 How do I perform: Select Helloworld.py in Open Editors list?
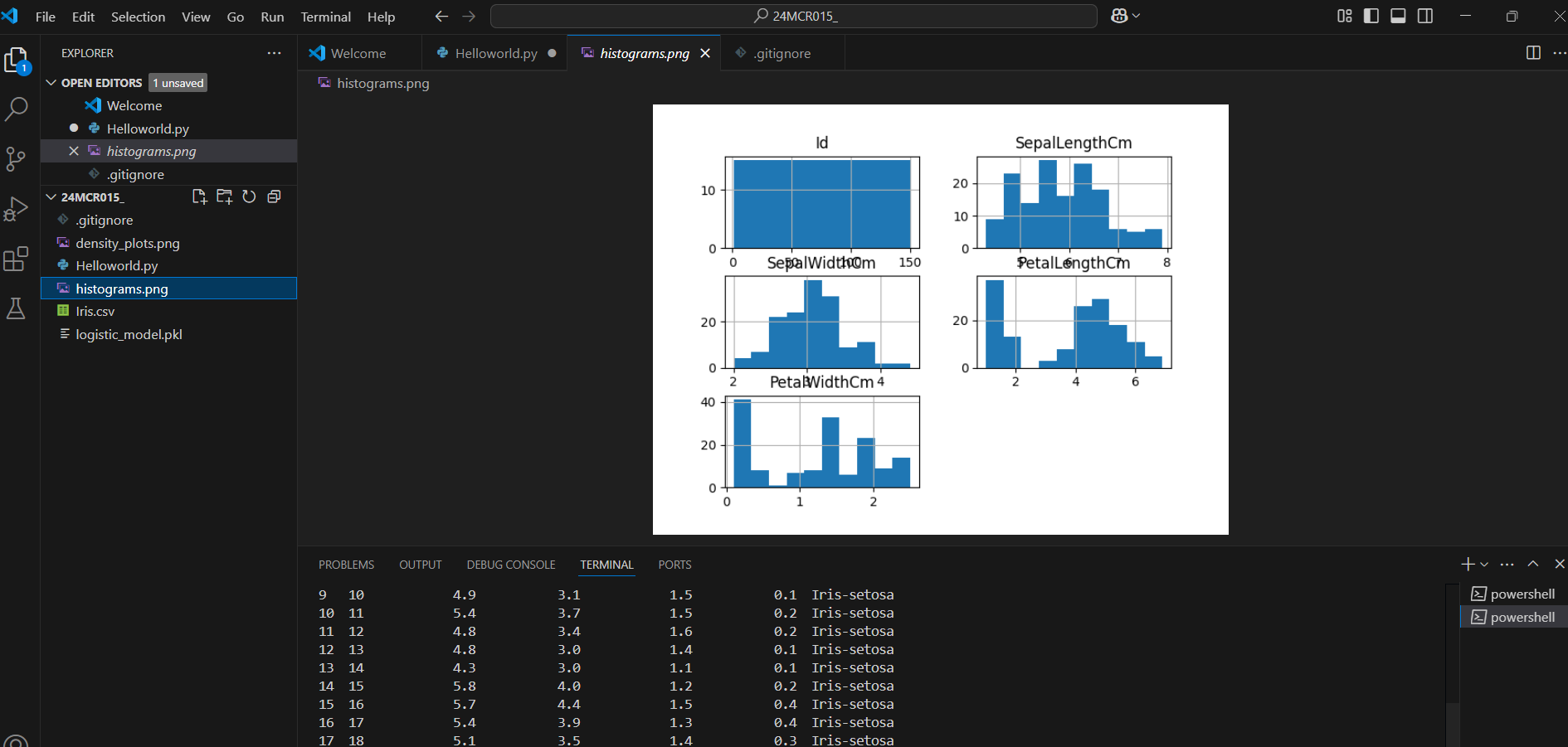169,129
